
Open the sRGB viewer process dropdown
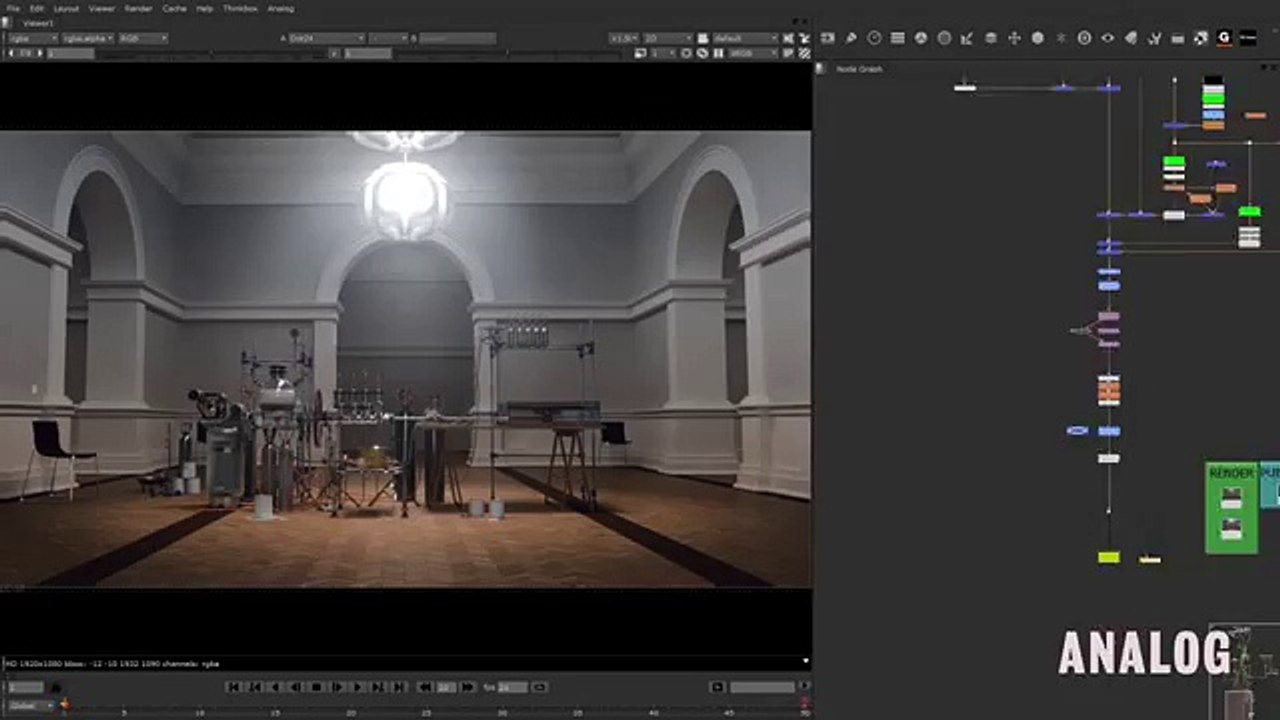click(x=754, y=53)
